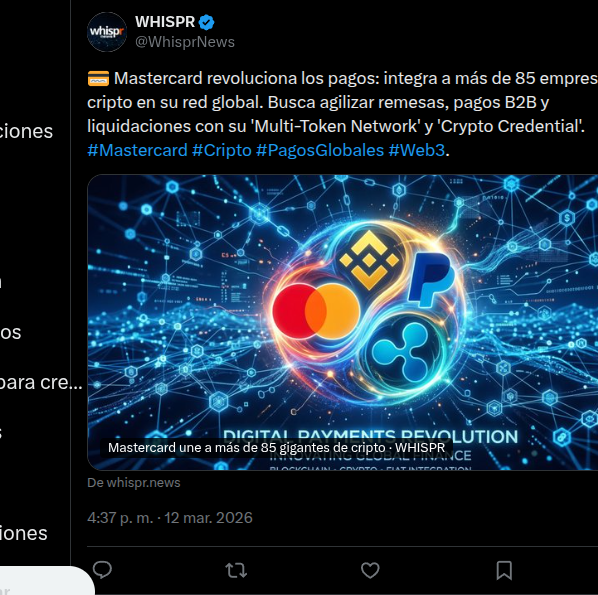Open the WHISPR display name
The height and width of the screenshot is (595, 598).
coord(165,22)
